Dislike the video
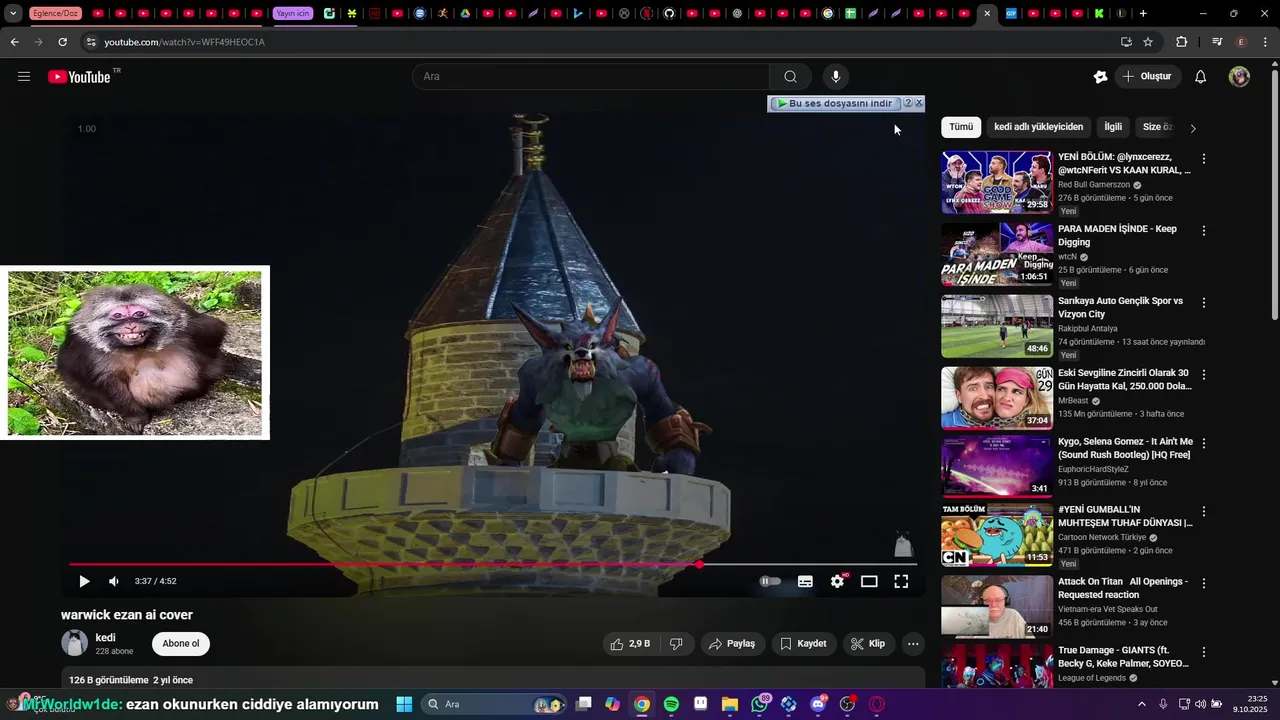The height and width of the screenshot is (720, 1280). pos(676,644)
